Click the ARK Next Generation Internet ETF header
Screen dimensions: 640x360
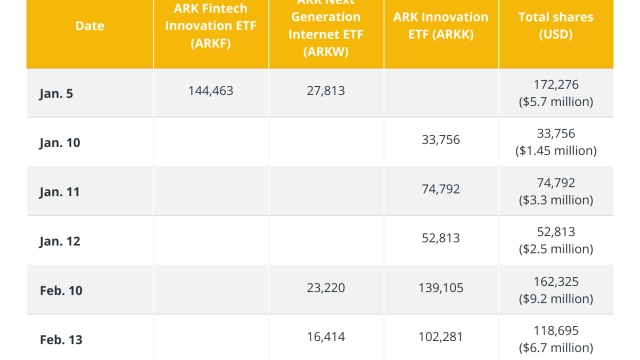tap(326, 28)
